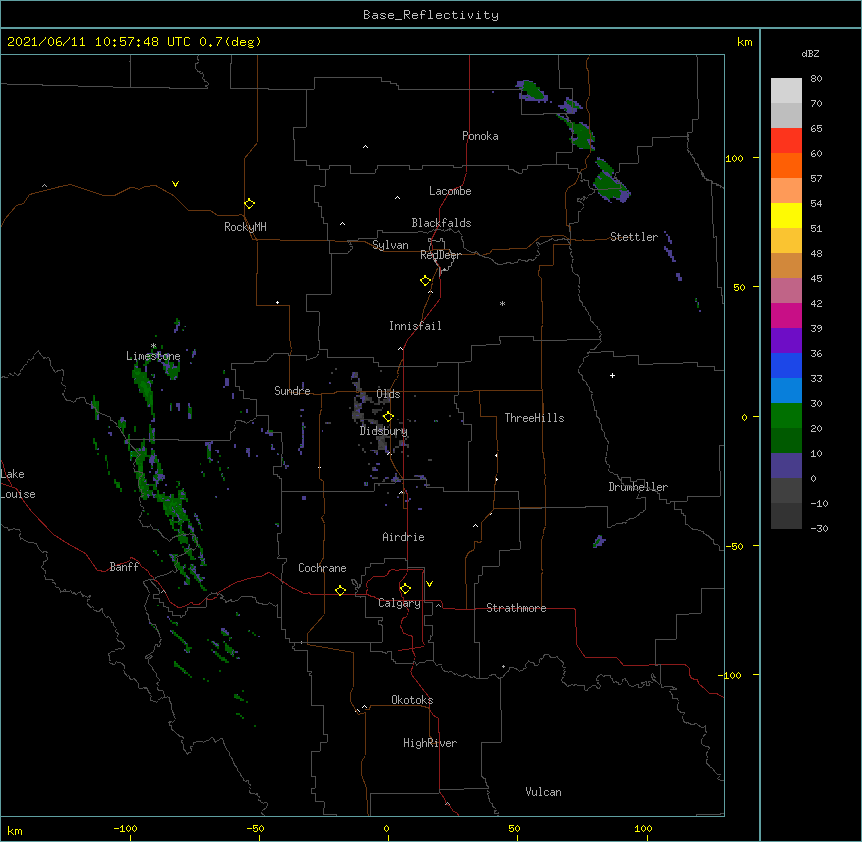Click the Banff label
The height and width of the screenshot is (842, 862).
pyautogui.click(x=124, y=567)
